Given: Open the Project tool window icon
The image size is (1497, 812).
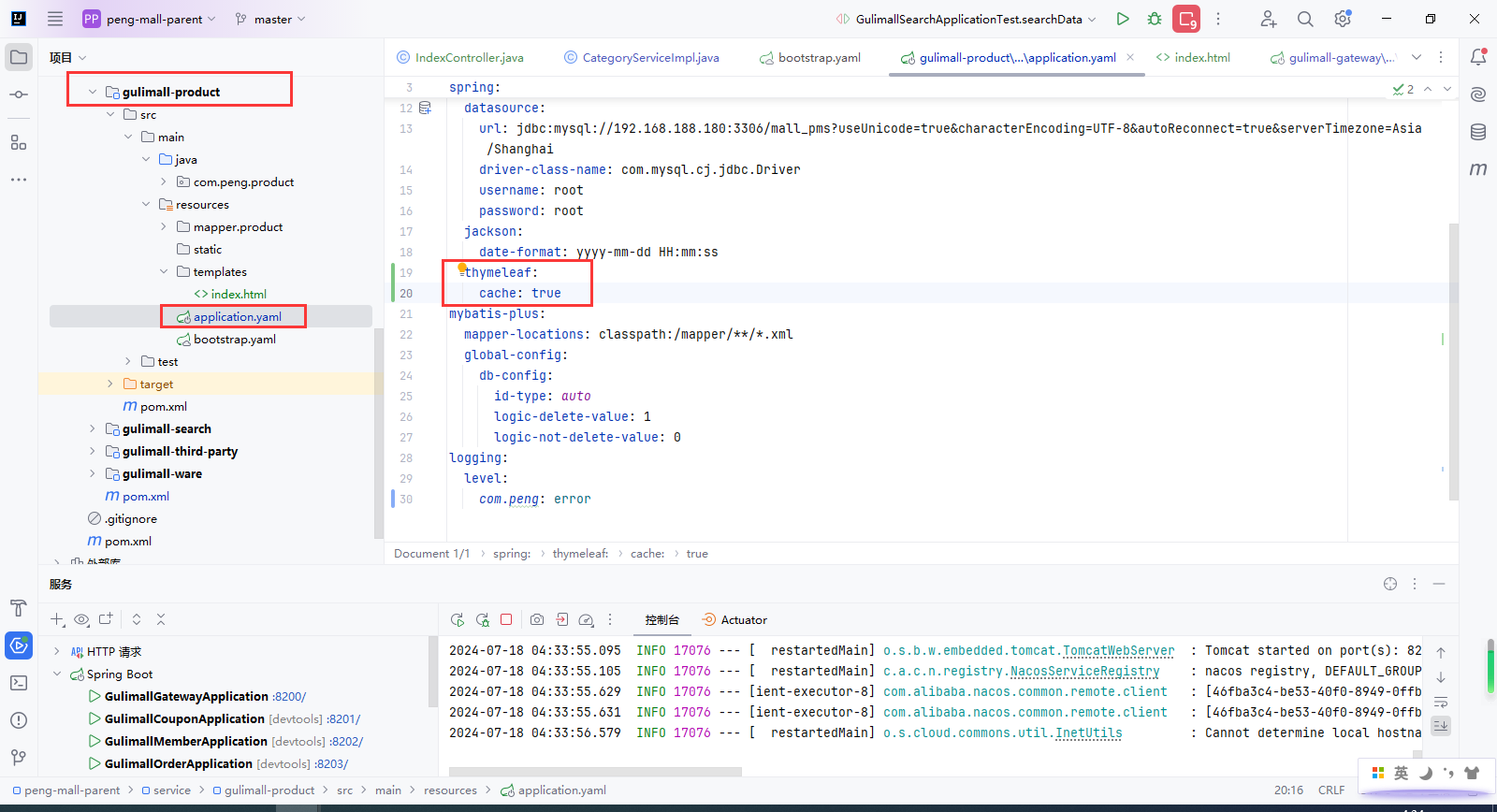Looking at the screenshot, I should (x=19, y=57).
